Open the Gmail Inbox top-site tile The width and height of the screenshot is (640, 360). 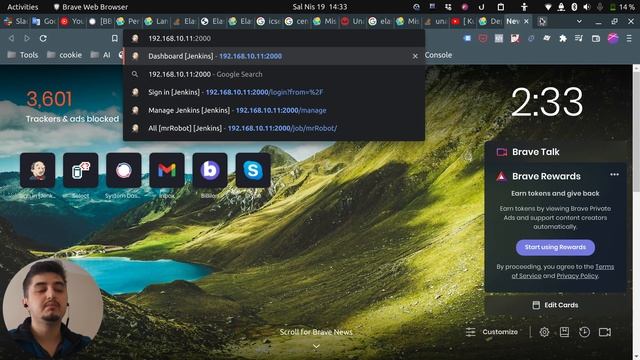coord(167,170)
